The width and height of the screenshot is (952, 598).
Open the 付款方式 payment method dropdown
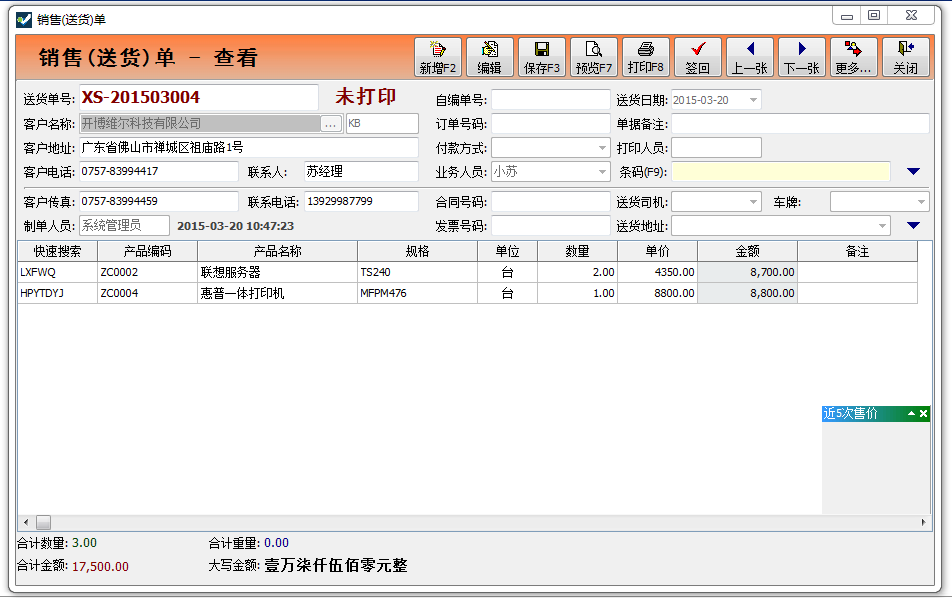[602, 148]
